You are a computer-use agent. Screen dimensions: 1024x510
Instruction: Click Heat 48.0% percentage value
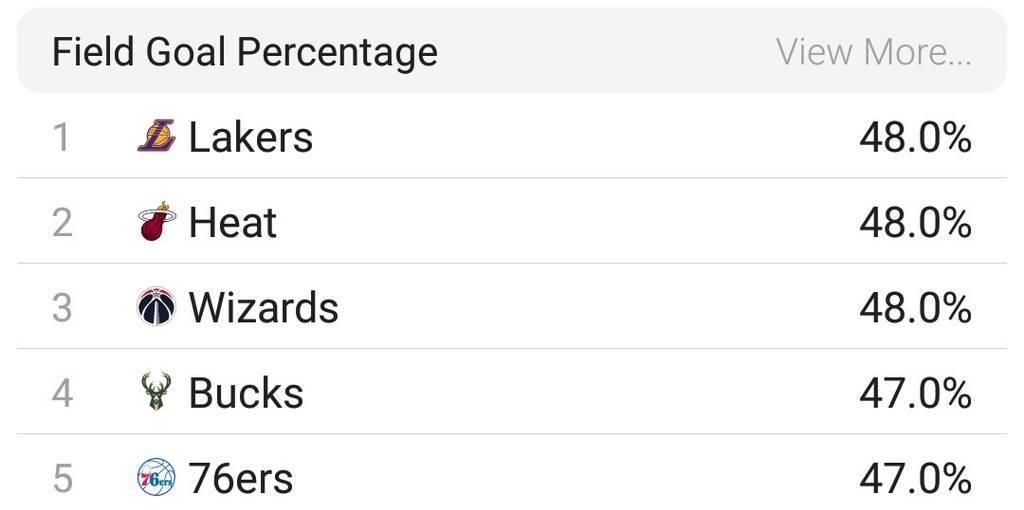(915, 222)
